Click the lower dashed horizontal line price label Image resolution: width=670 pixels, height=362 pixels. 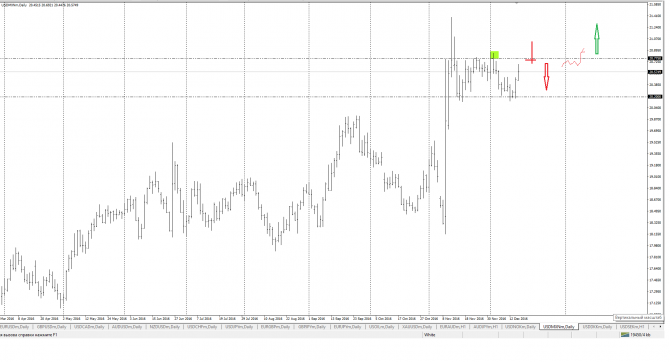[655, 97]
